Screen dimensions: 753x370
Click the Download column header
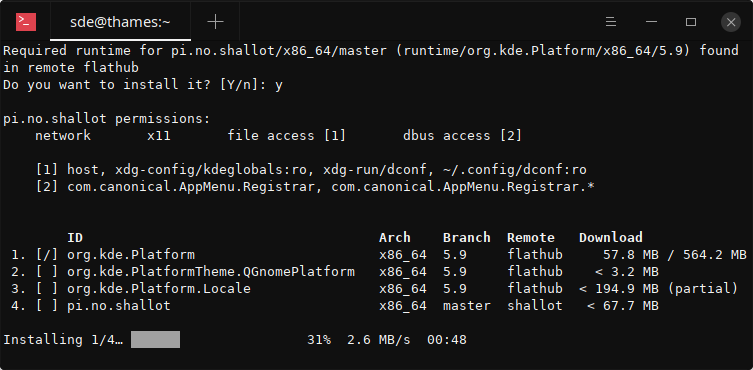[x=611, y=237]
